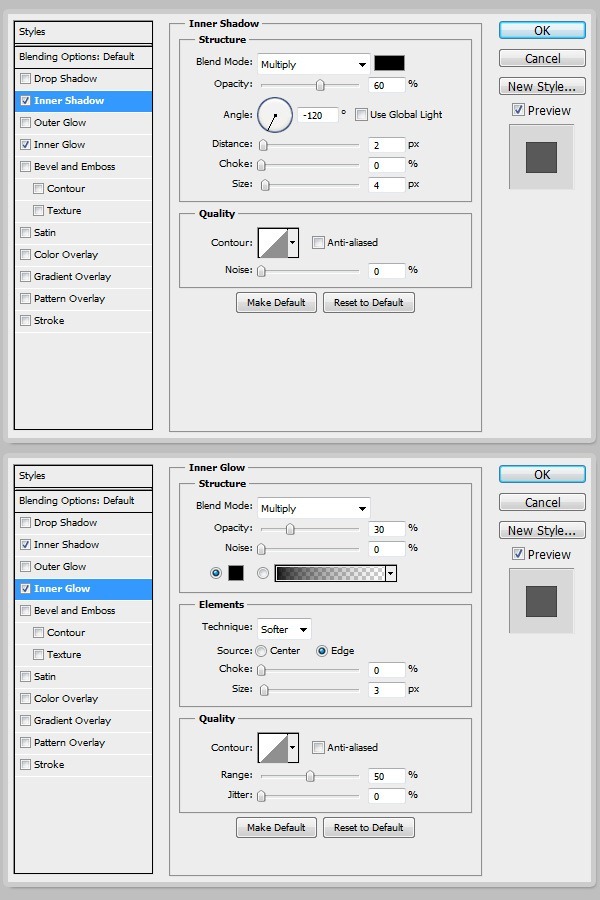Image resolution: width=600 pixels, height=900 pixels.
Task: Click the Angle field showing -120
Action: coord(318,115)
